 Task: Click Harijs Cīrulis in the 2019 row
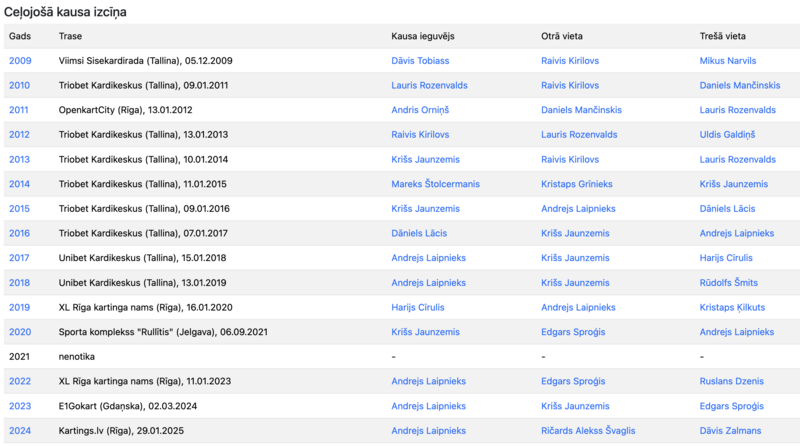coord(418,307)
